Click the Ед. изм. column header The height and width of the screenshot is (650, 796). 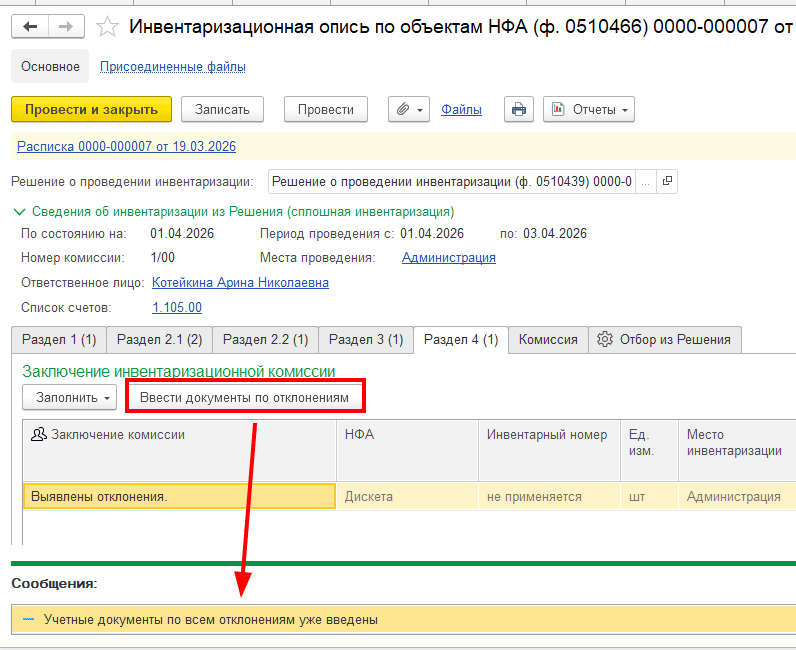click(649, 450)
